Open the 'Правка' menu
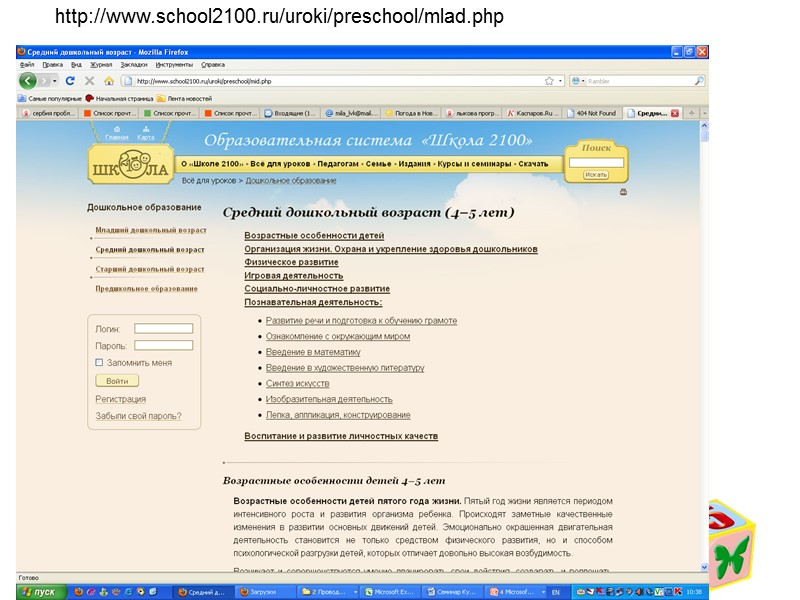This screenshot has width=800, height=600. (x=53, y=65)
